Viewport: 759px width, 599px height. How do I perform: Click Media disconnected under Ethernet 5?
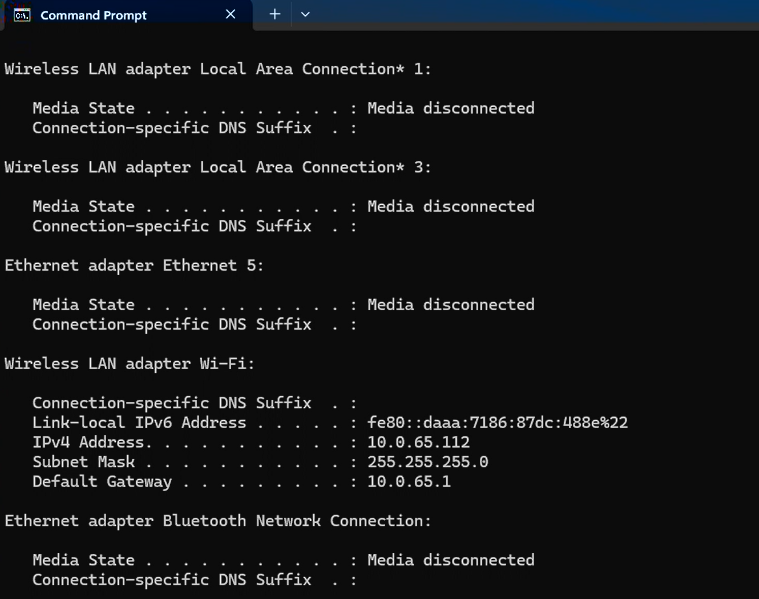(451, 305)
